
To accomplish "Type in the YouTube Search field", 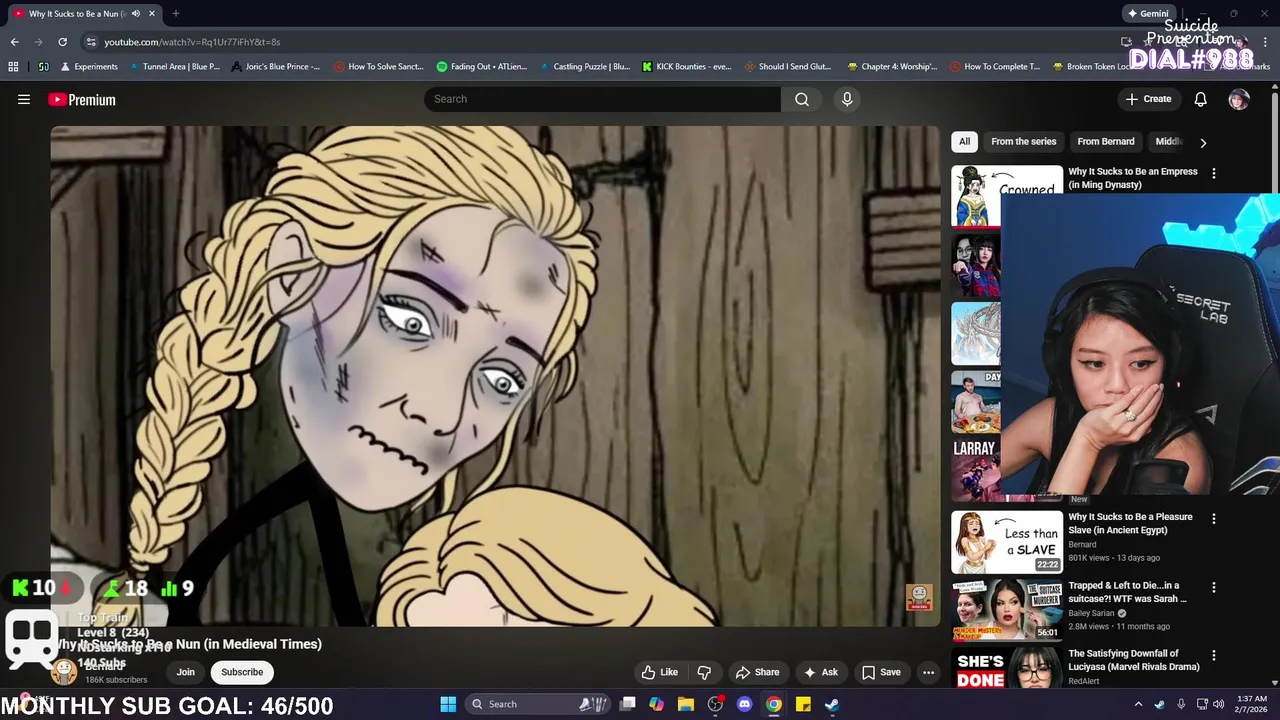I will pos(602,99).
